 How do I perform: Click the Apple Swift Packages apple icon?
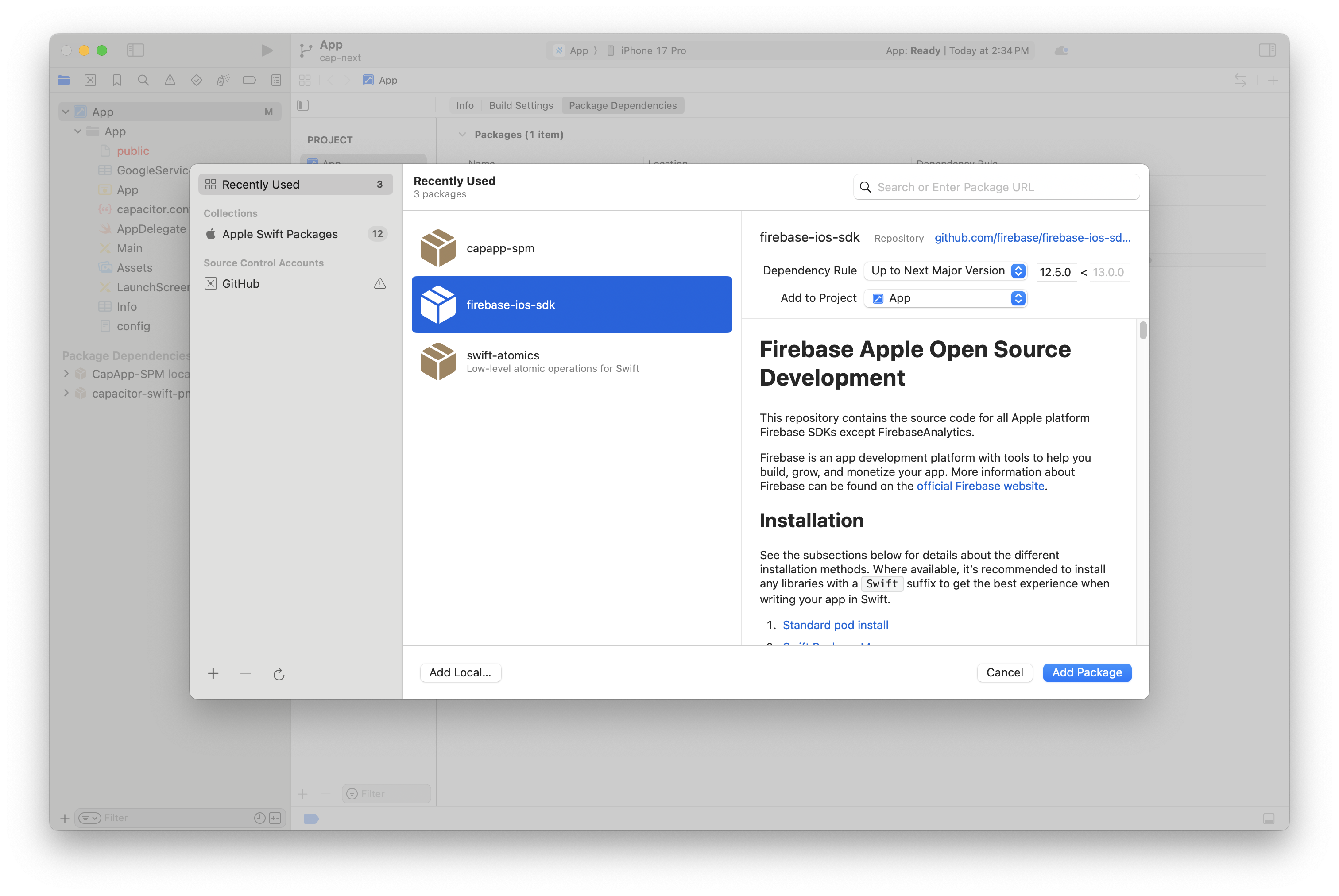pyautogui.click(x=211, y=234)
